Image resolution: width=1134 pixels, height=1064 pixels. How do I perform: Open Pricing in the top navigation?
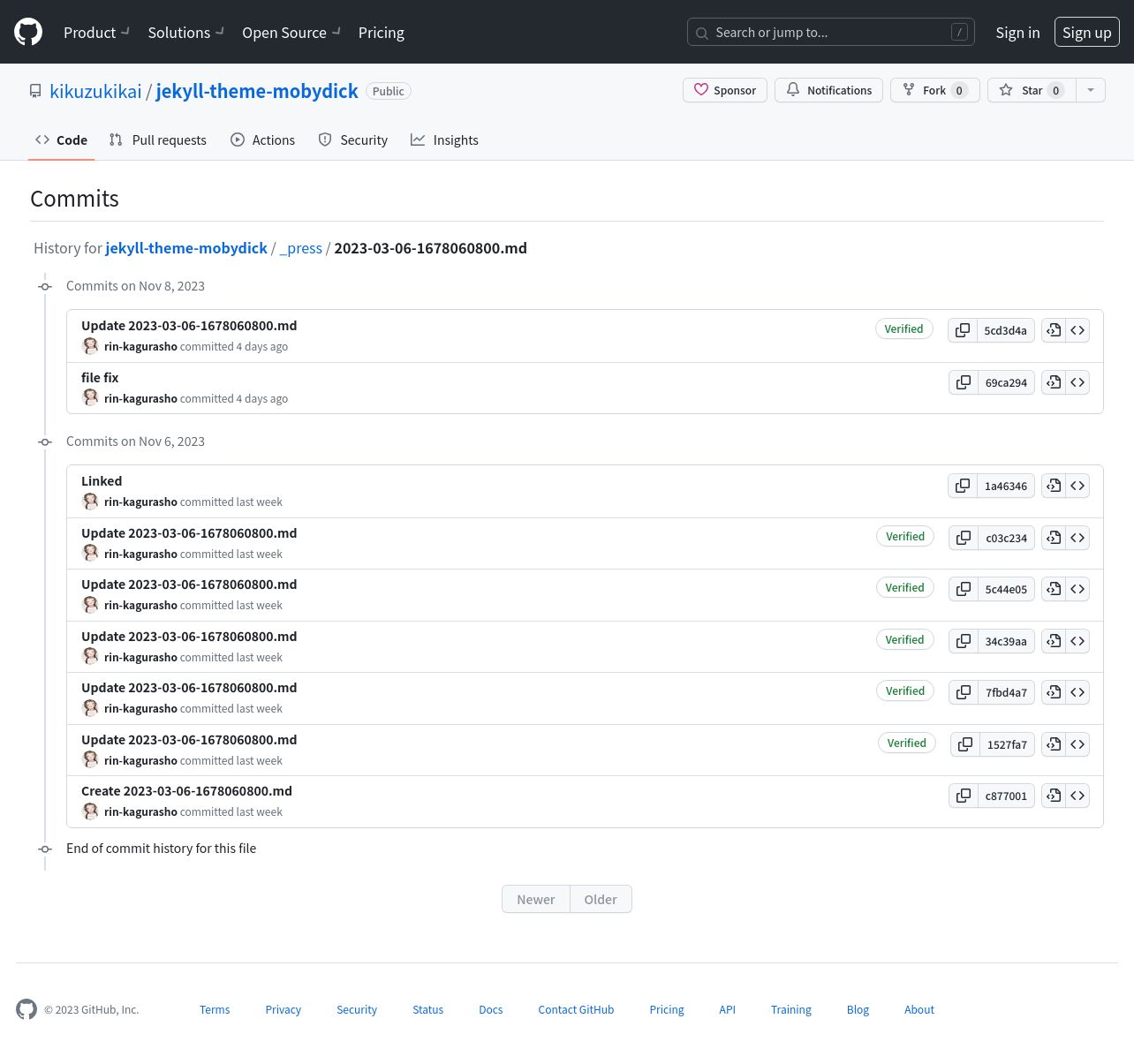pyautogui.click(x=382, y=33)
